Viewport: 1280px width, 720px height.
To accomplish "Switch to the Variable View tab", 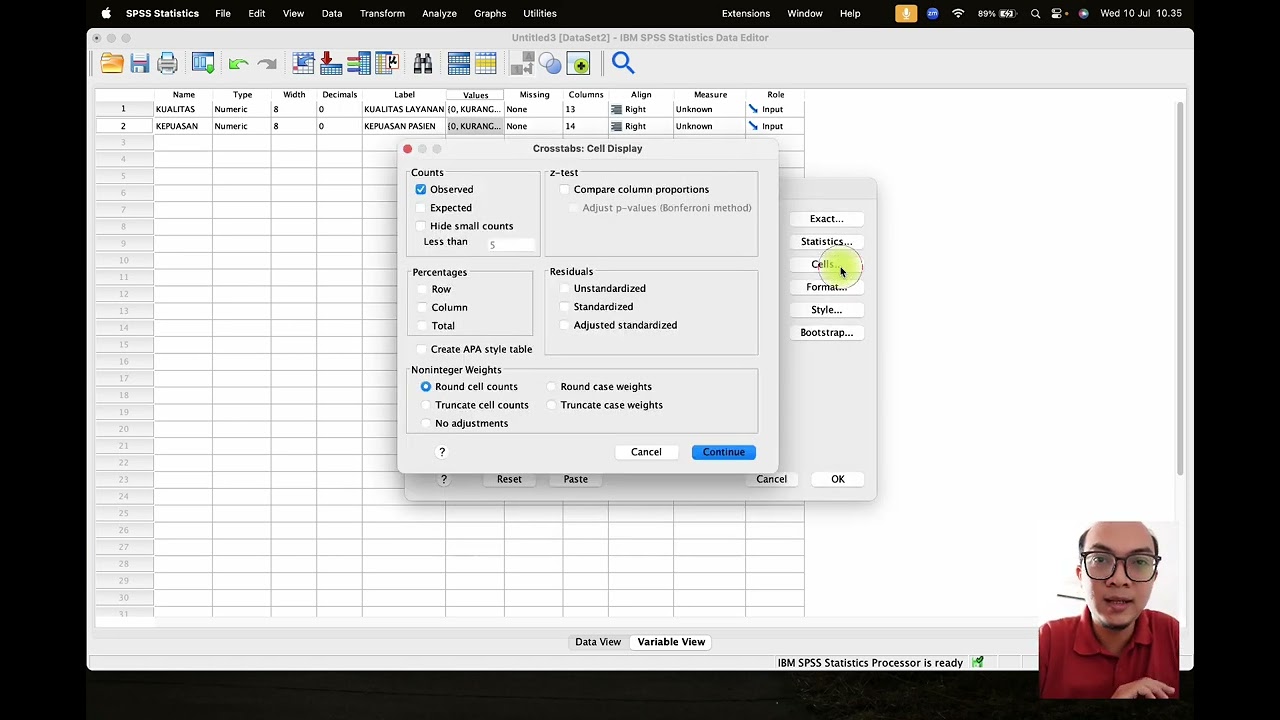I will pos(671,642).
